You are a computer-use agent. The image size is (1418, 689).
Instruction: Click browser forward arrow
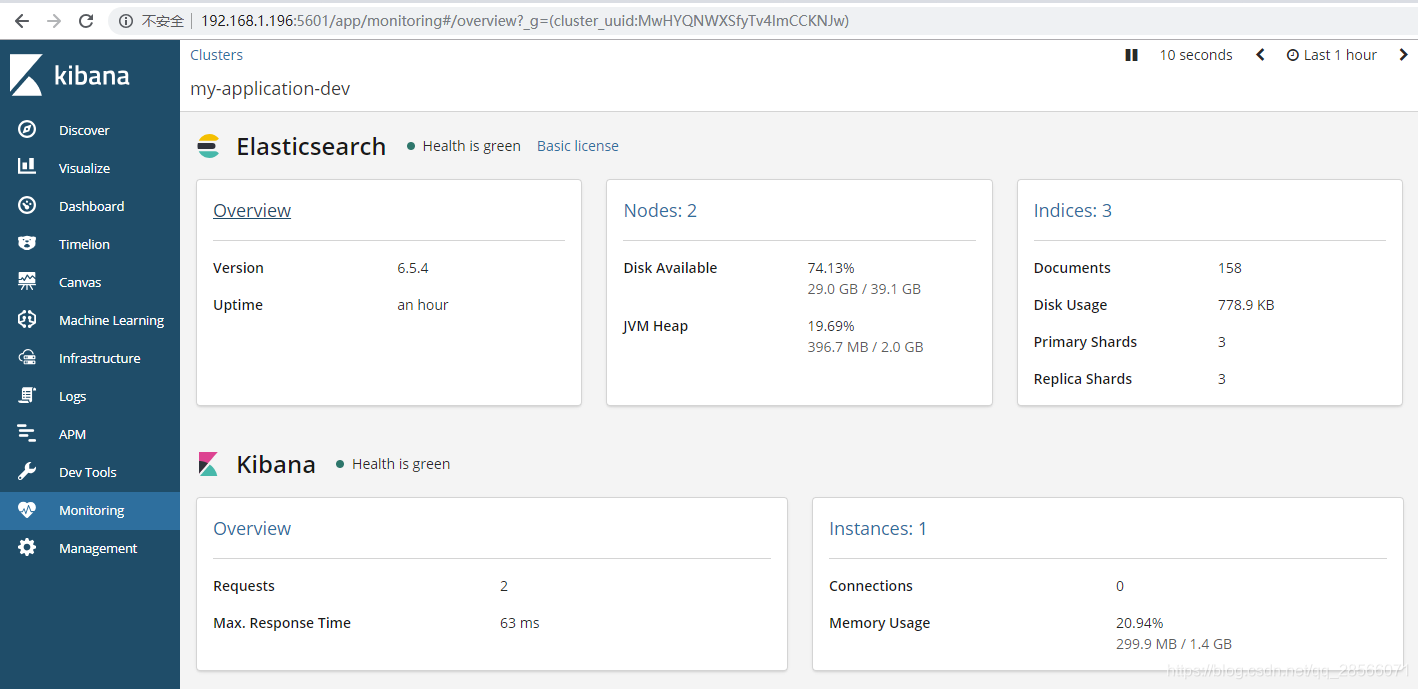coord(54,21)
